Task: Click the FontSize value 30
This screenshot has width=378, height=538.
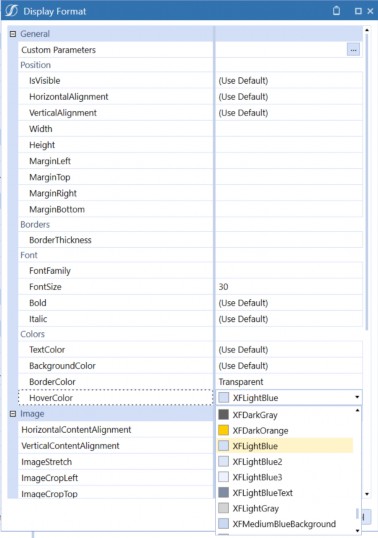Action: coord(223,287)
